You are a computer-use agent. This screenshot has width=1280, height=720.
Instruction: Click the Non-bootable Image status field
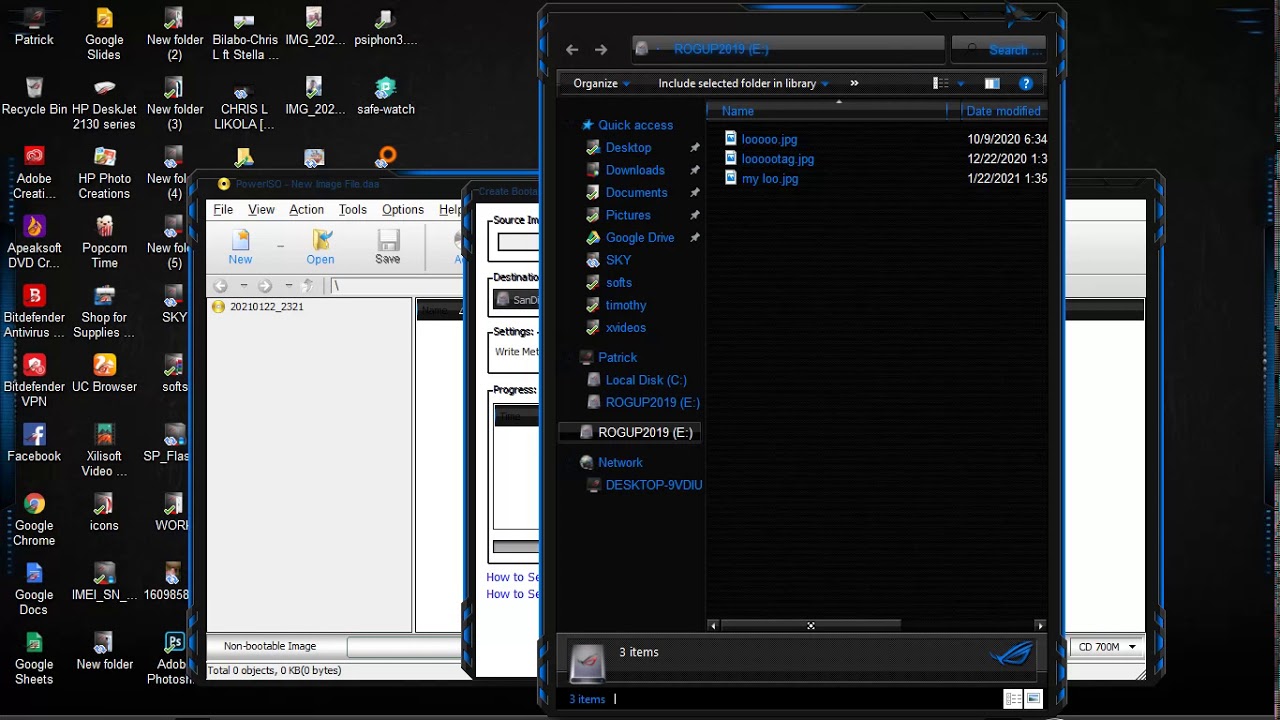[270, 646]
